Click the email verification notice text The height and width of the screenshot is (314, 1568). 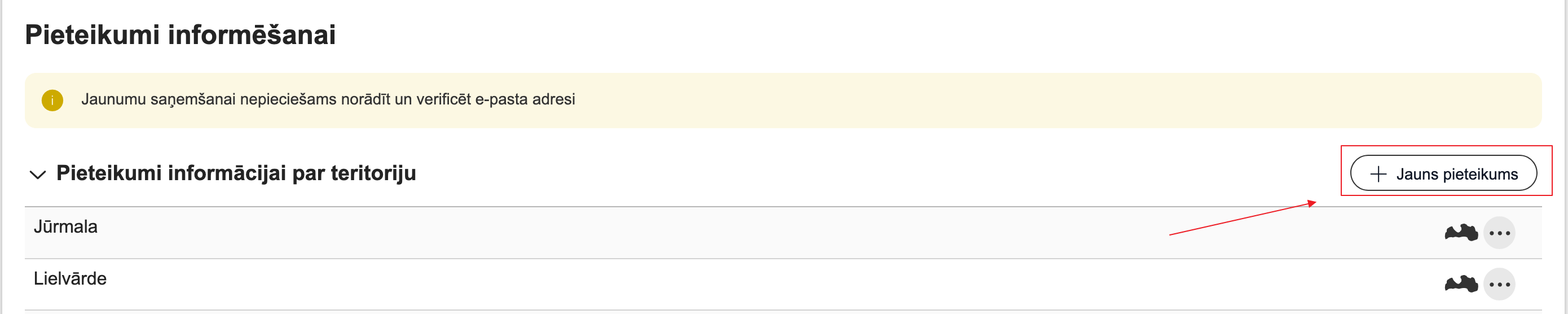click(328, 99)
